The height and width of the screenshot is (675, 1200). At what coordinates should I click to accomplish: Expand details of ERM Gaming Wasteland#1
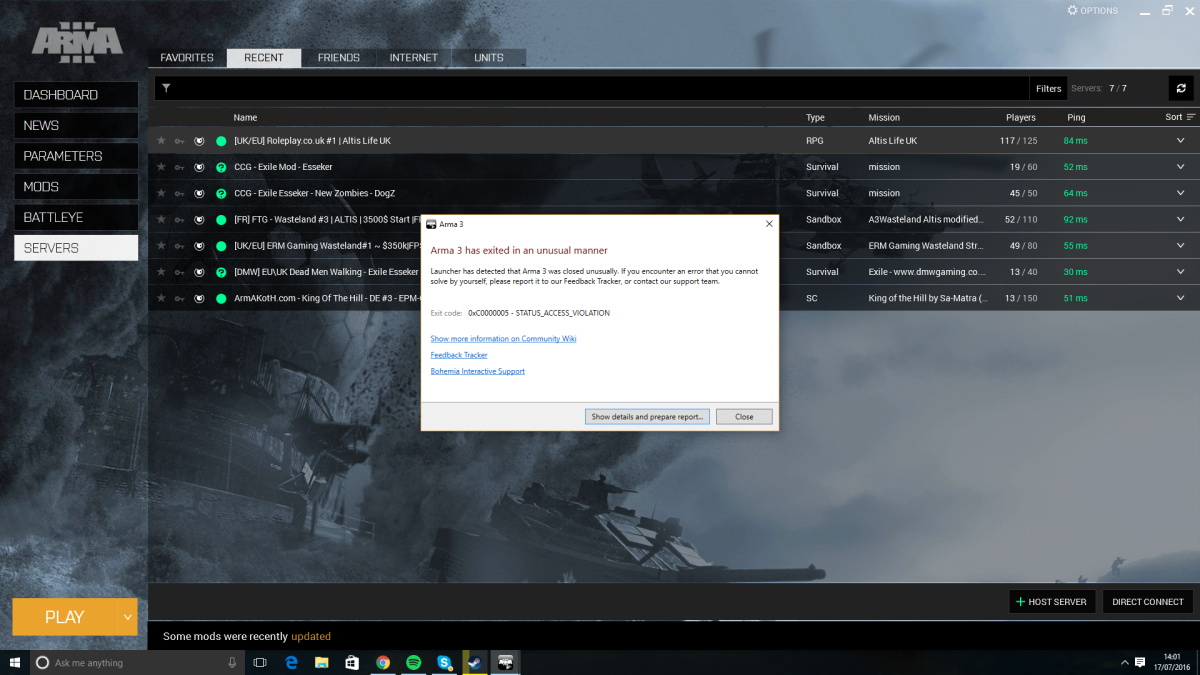[x=1181, y=245]
